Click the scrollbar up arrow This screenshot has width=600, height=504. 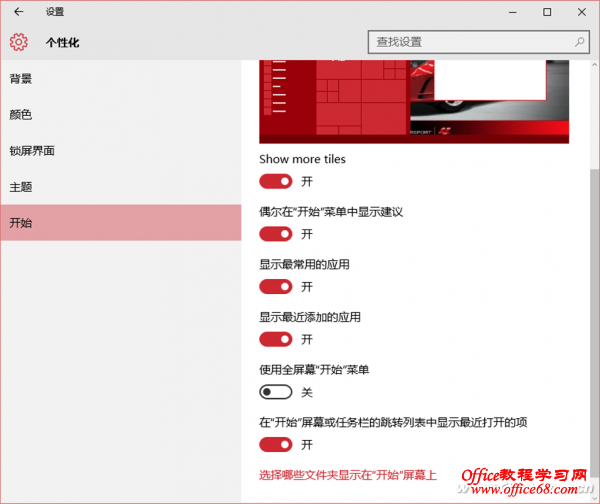(594, 65)
